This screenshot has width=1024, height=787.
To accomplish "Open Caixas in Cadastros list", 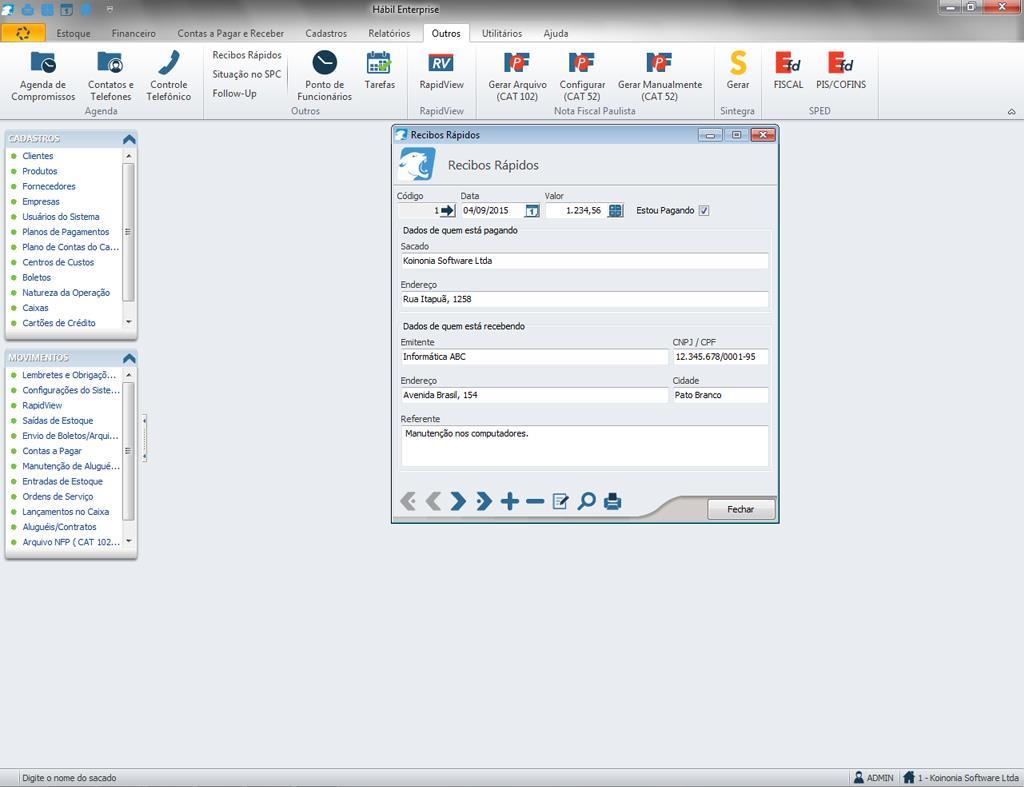I will coord(35,308).
